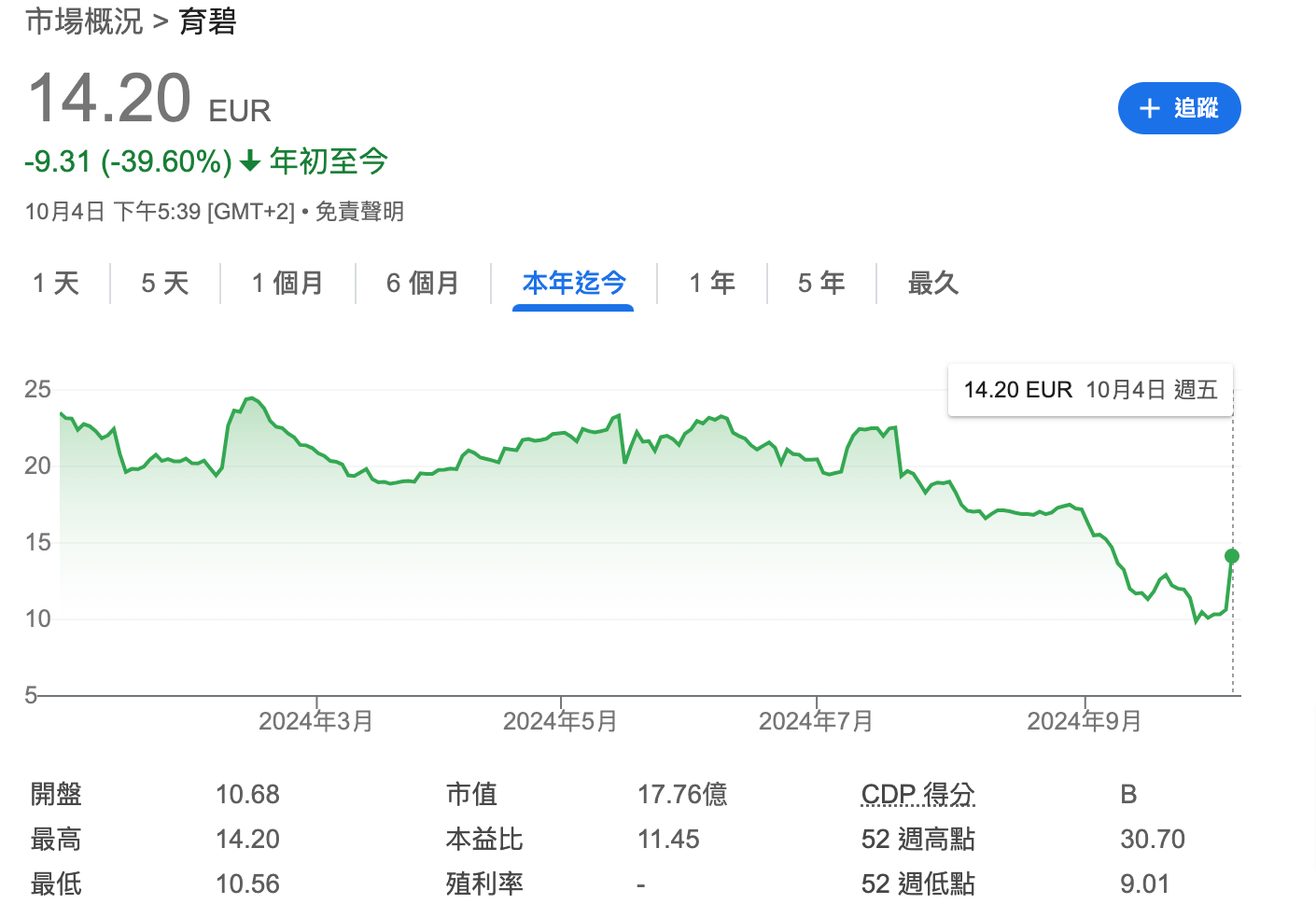Click the 14.20 EUR chart tooltip
Image resolution: width=1316 pixels, height=918 pixels.
[1090, 390]
